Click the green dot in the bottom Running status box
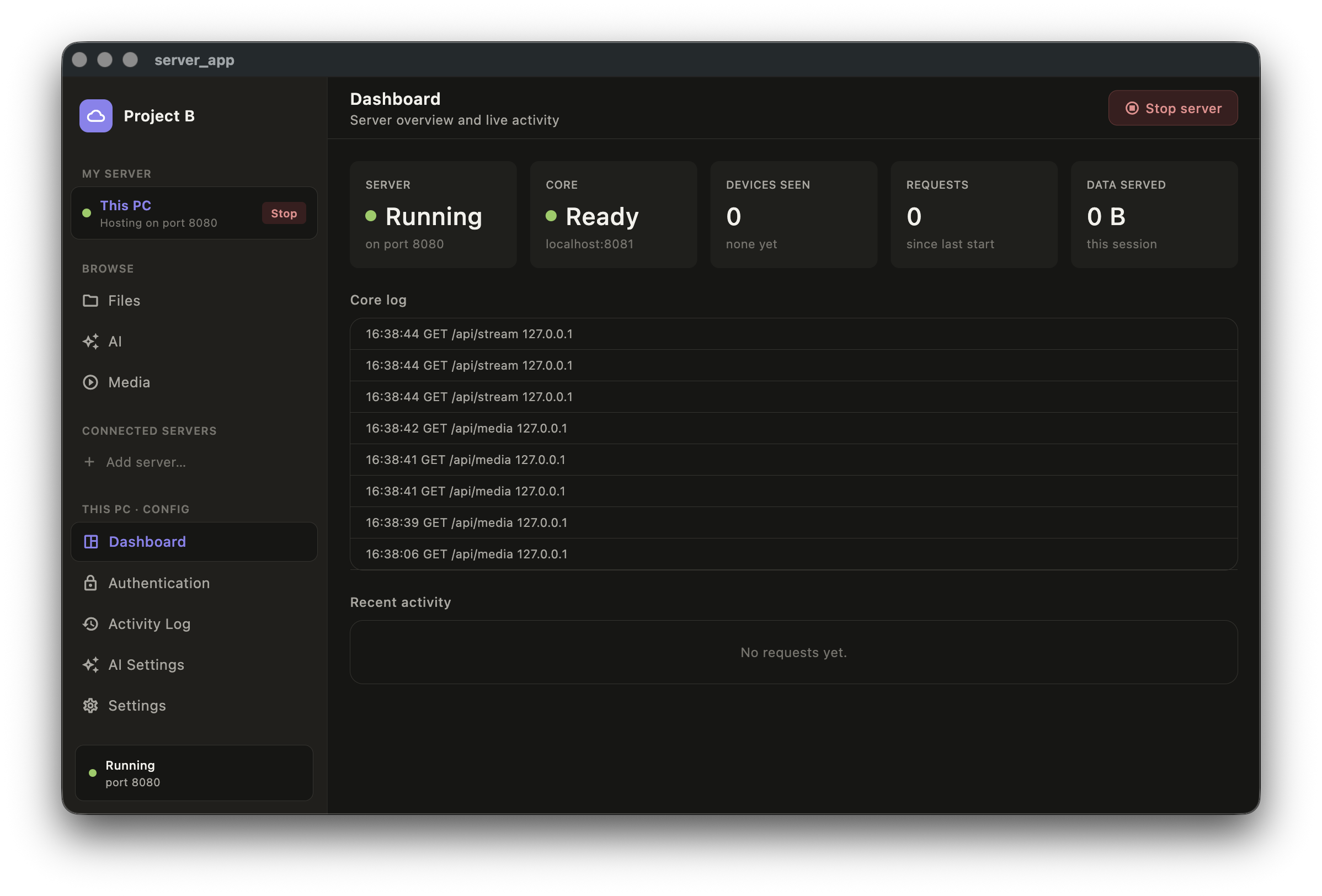Viewport: 1322px width, 896px height. [x=92, y=773]
